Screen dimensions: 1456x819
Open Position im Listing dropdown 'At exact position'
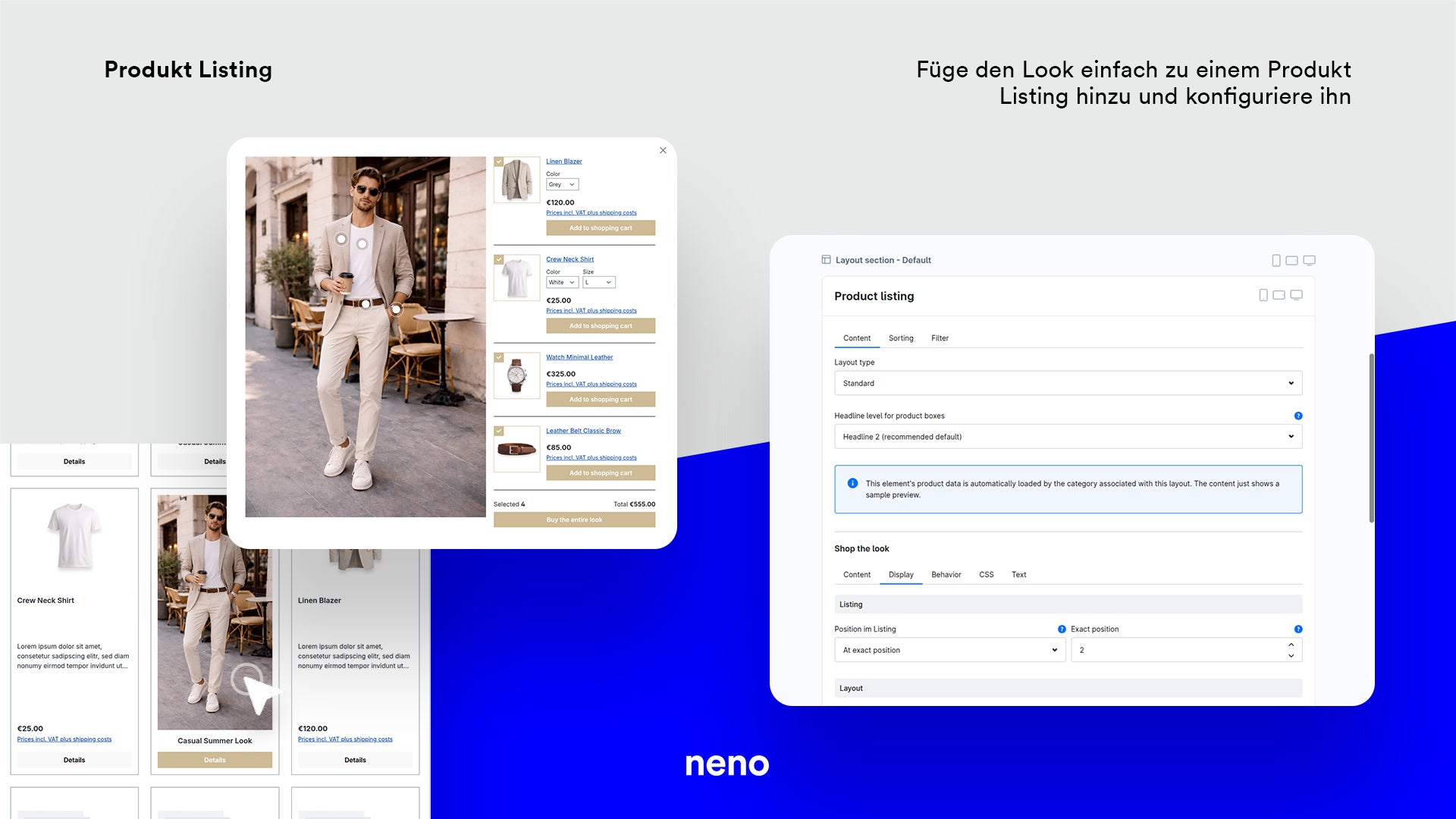(949, 650)
